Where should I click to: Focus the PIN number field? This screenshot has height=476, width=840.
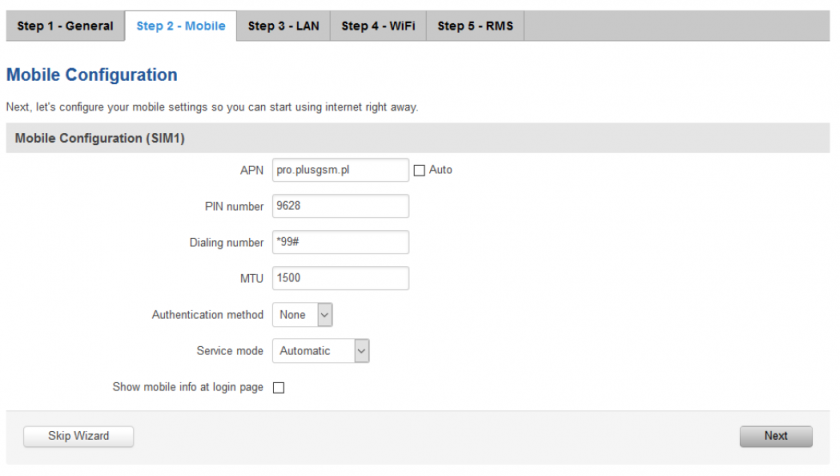click(x=341, y=206)
